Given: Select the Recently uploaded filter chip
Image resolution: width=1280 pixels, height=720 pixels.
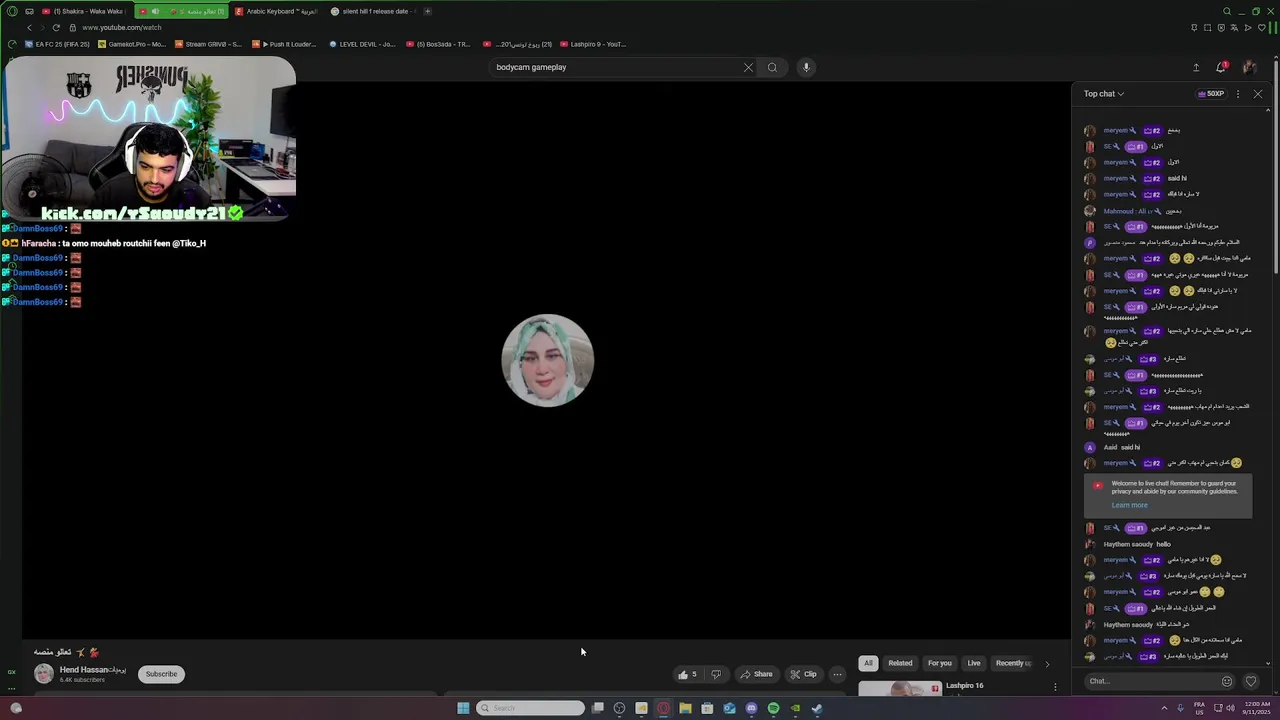Looking at the screenshot, I should pos(1012,663).
